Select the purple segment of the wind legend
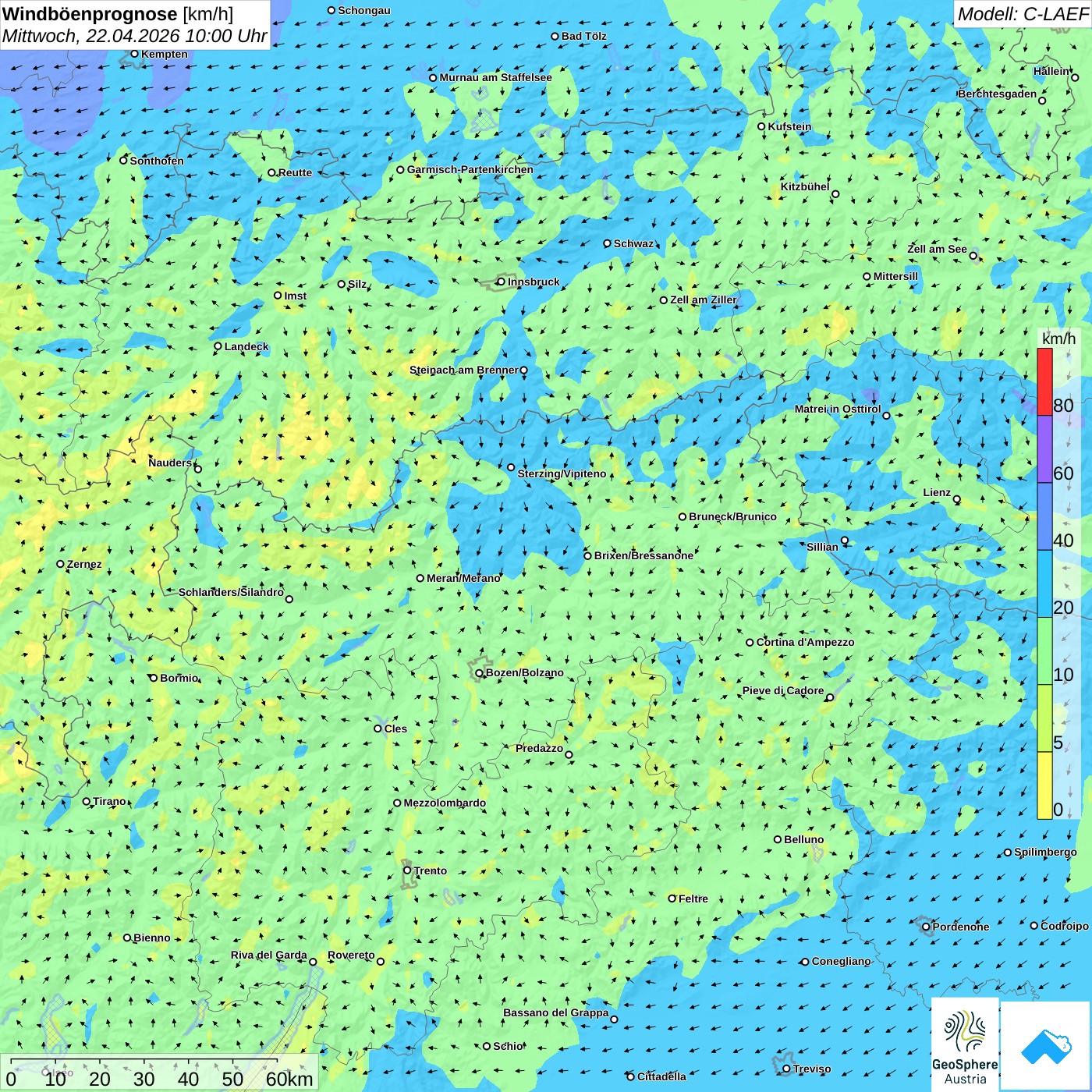Screen dimensions: 1092x1092 1044,449
